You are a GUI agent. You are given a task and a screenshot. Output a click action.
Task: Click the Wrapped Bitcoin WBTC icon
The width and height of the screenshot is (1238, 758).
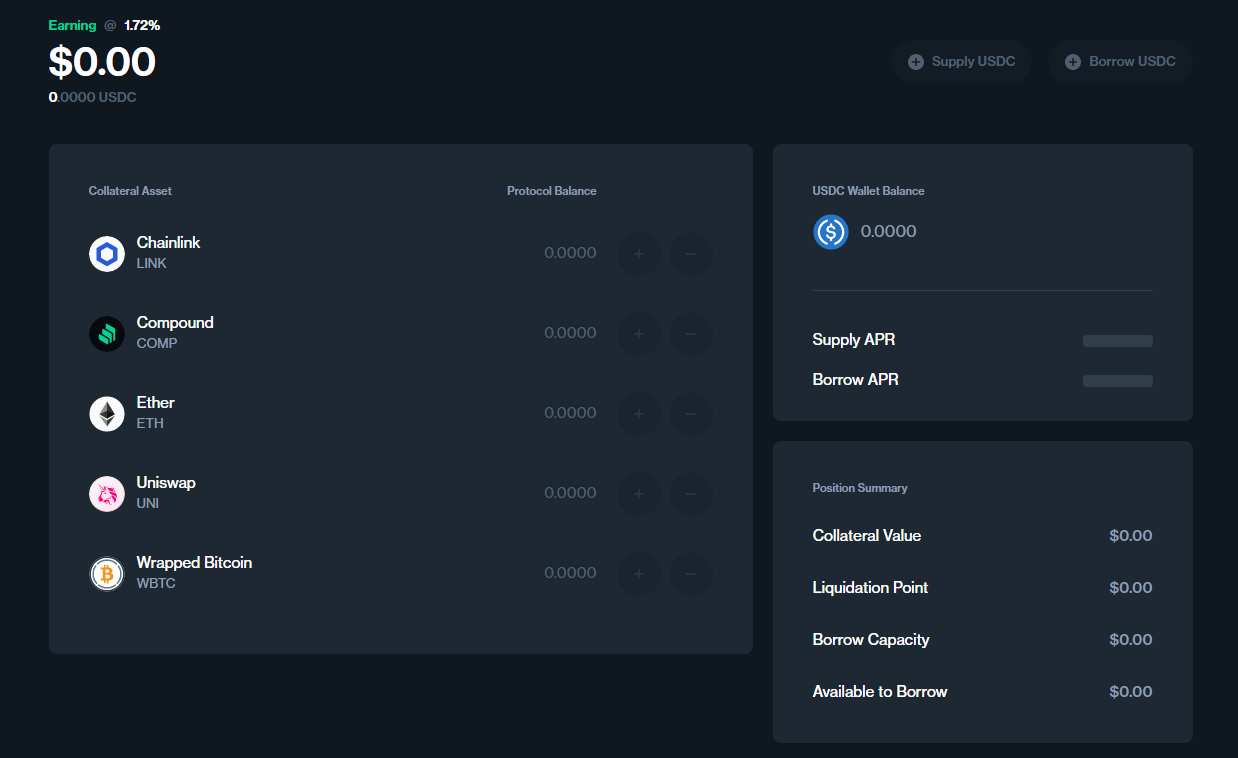coord(107,574)
